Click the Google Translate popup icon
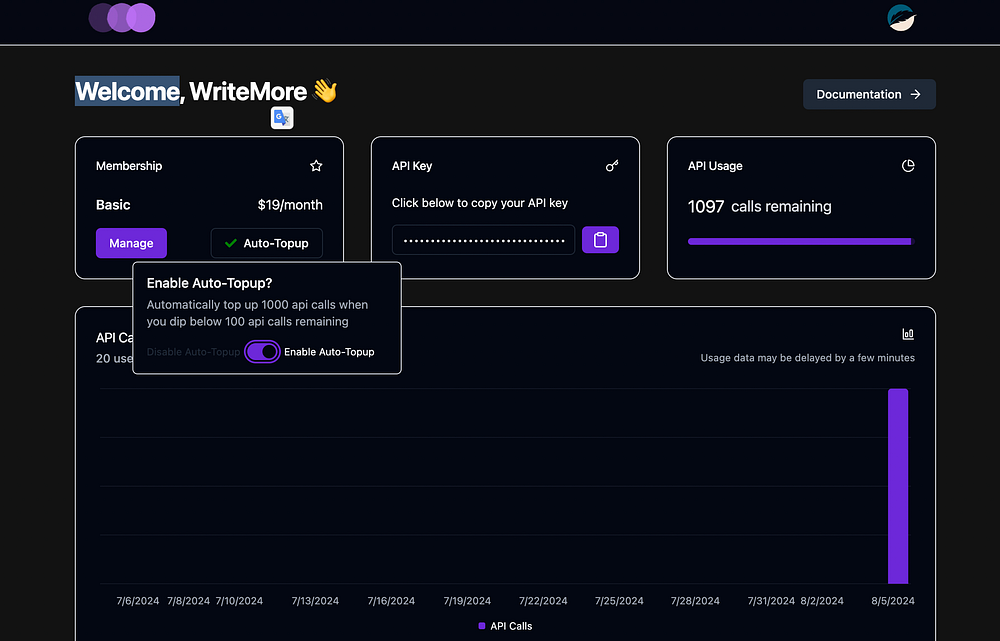Image resolution: width=1000 pixels, height=641 pixels. [282, 118]
